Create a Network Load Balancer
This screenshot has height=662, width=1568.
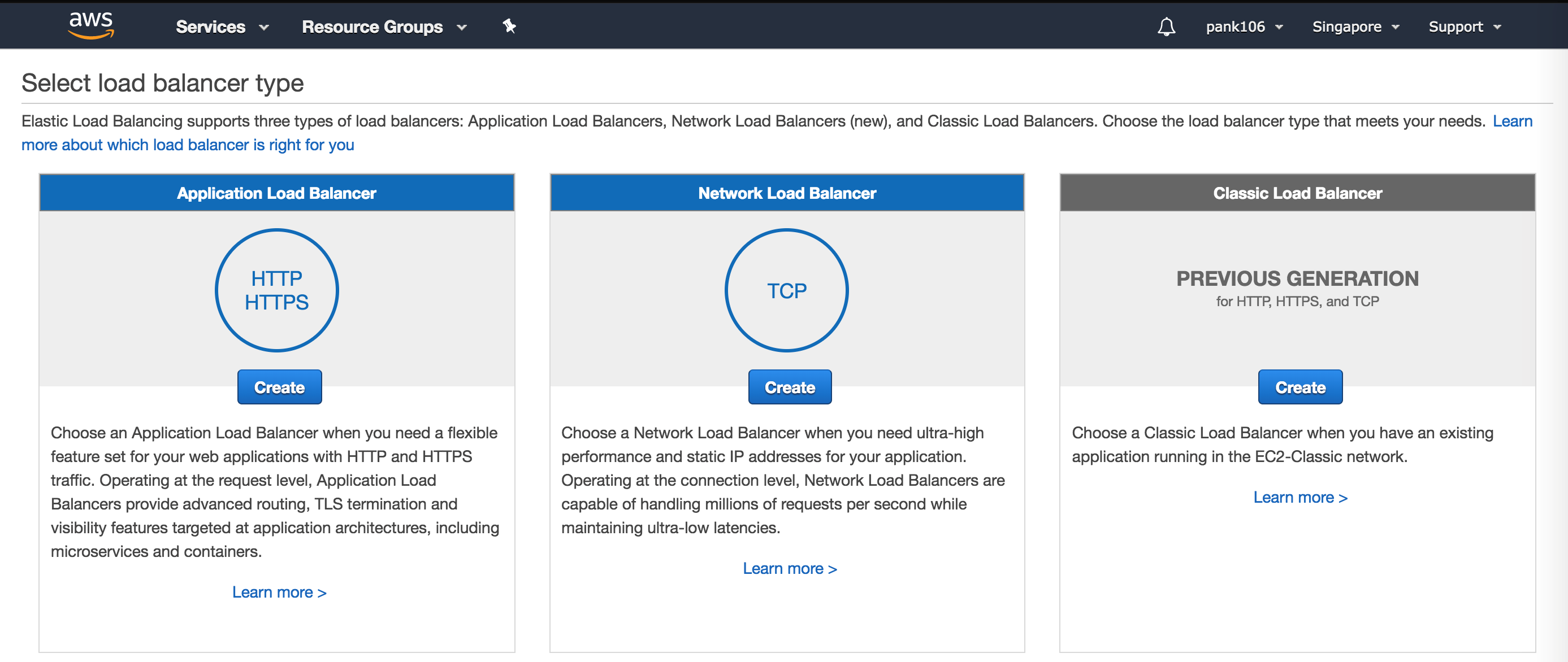(x=790, y=387)
